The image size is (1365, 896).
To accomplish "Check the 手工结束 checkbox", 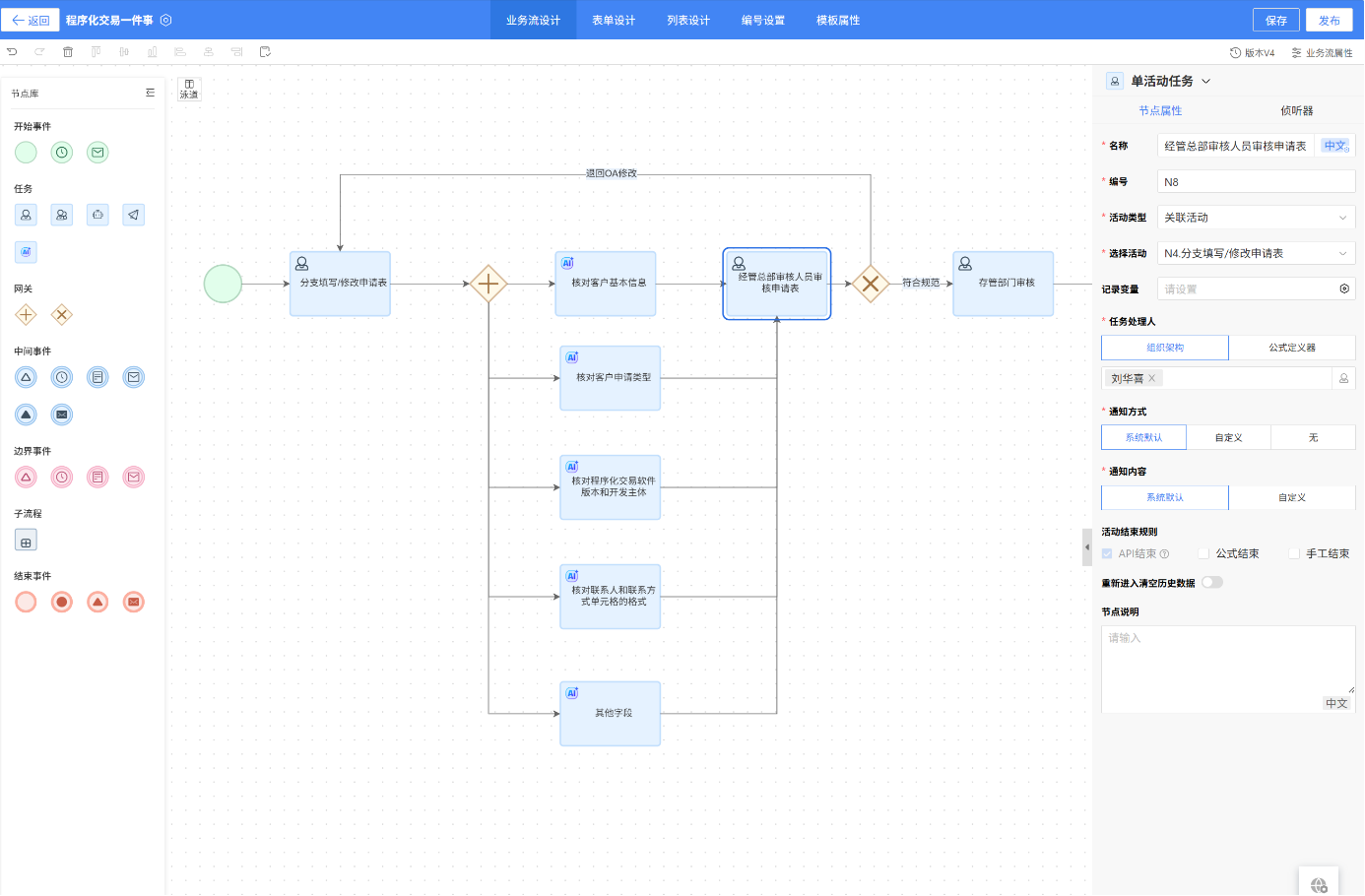I will pyautogui.click(x=1294, y=553).
